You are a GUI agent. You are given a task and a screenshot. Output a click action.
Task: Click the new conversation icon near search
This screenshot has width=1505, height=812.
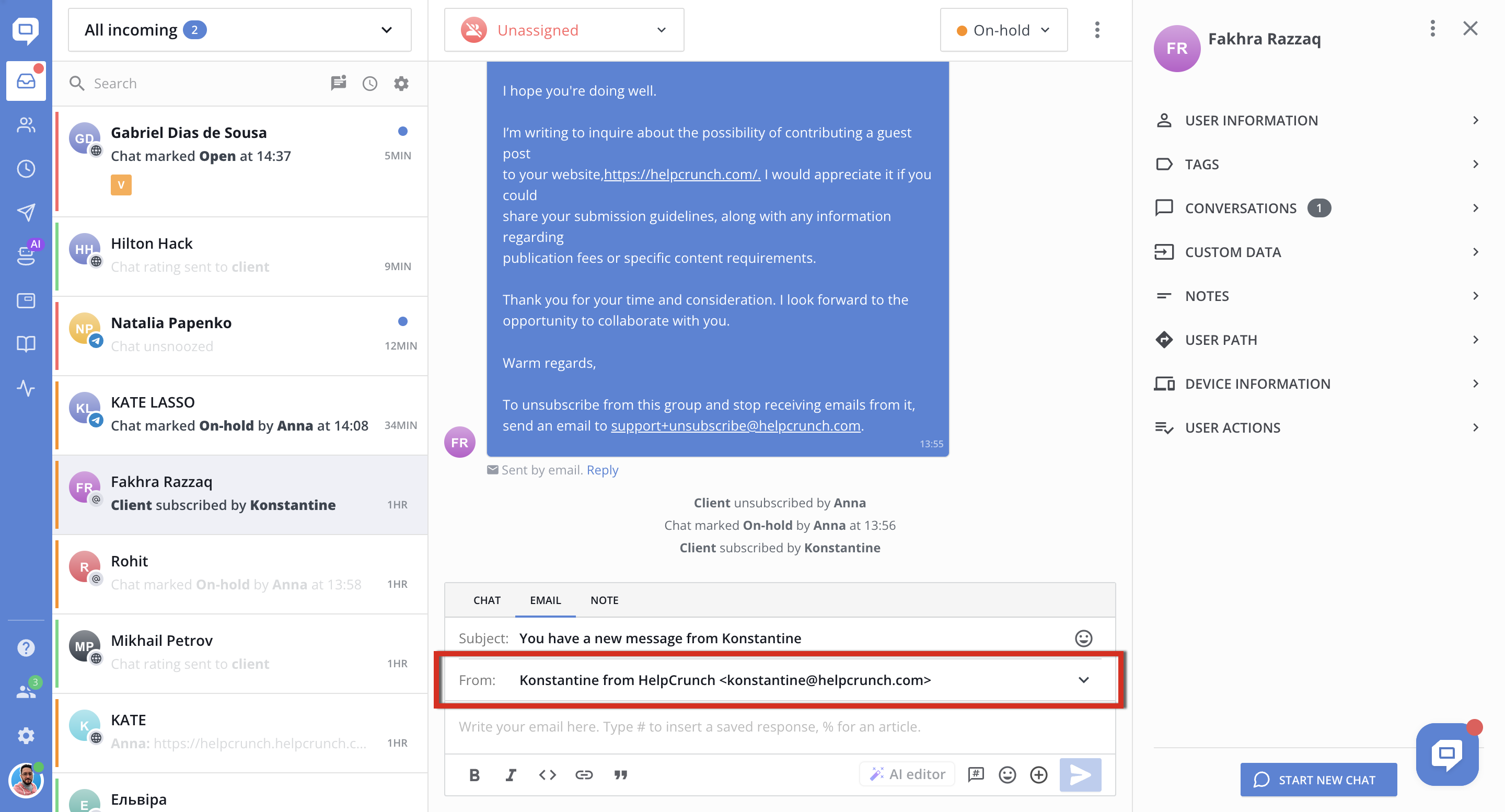click(338, 83)
